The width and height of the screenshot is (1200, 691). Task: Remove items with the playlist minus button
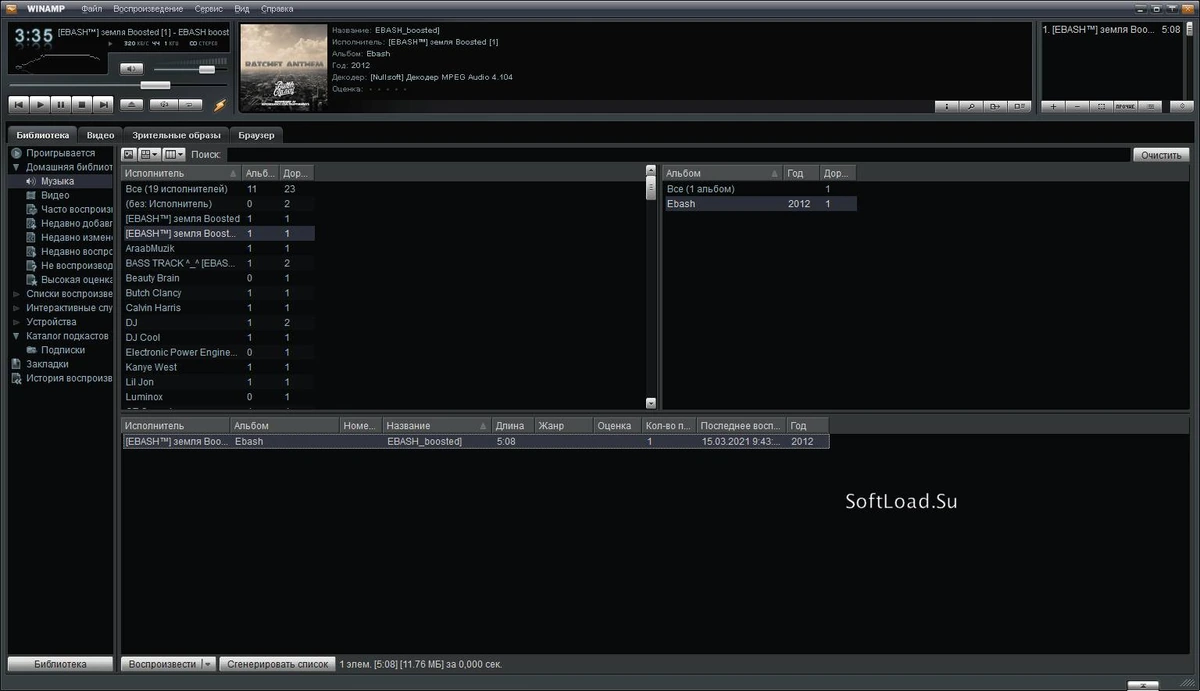click(1077, 106)
